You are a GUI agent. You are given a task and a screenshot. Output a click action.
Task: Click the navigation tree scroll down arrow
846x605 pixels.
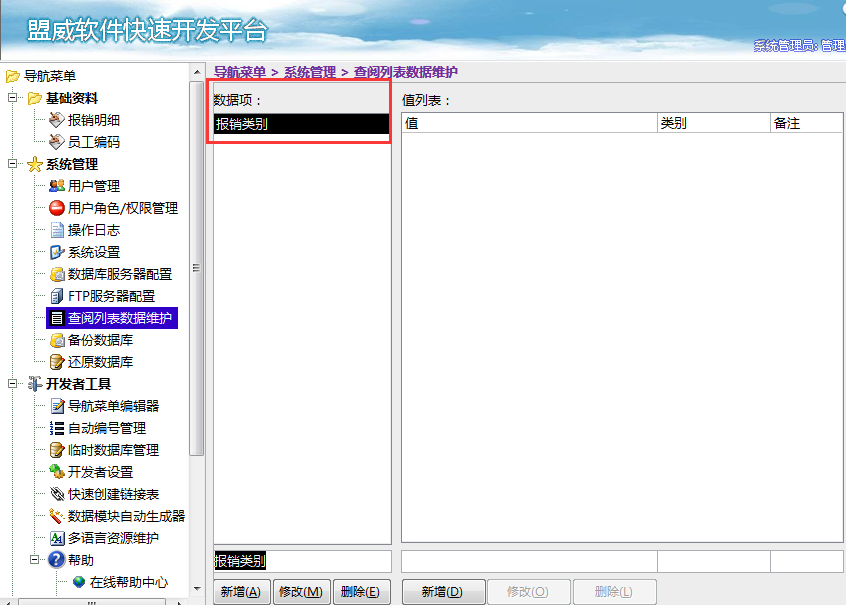(197, 589)
